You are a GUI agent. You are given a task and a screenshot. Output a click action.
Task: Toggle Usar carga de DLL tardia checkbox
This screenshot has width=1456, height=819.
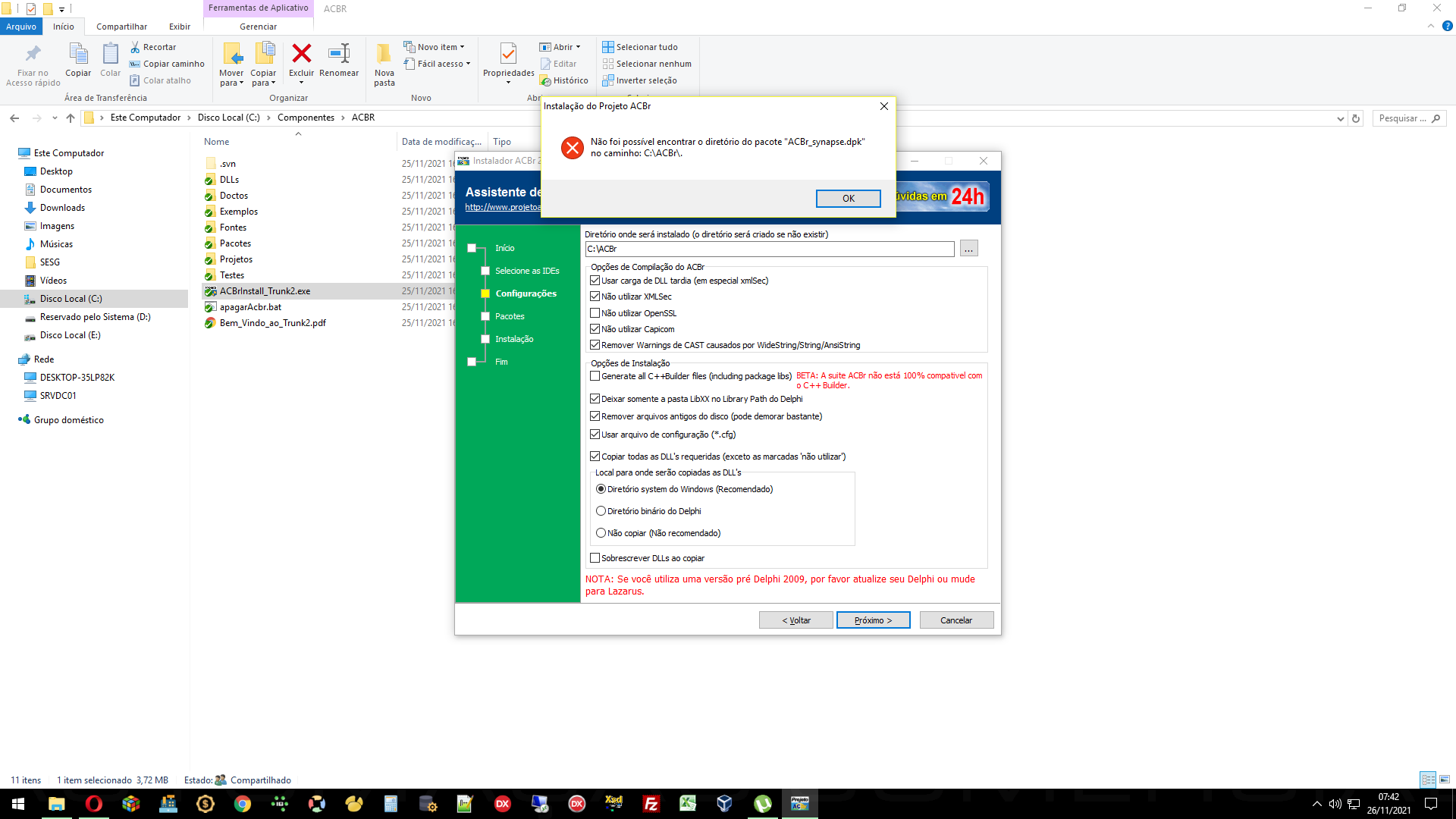[x=595, y=281]
